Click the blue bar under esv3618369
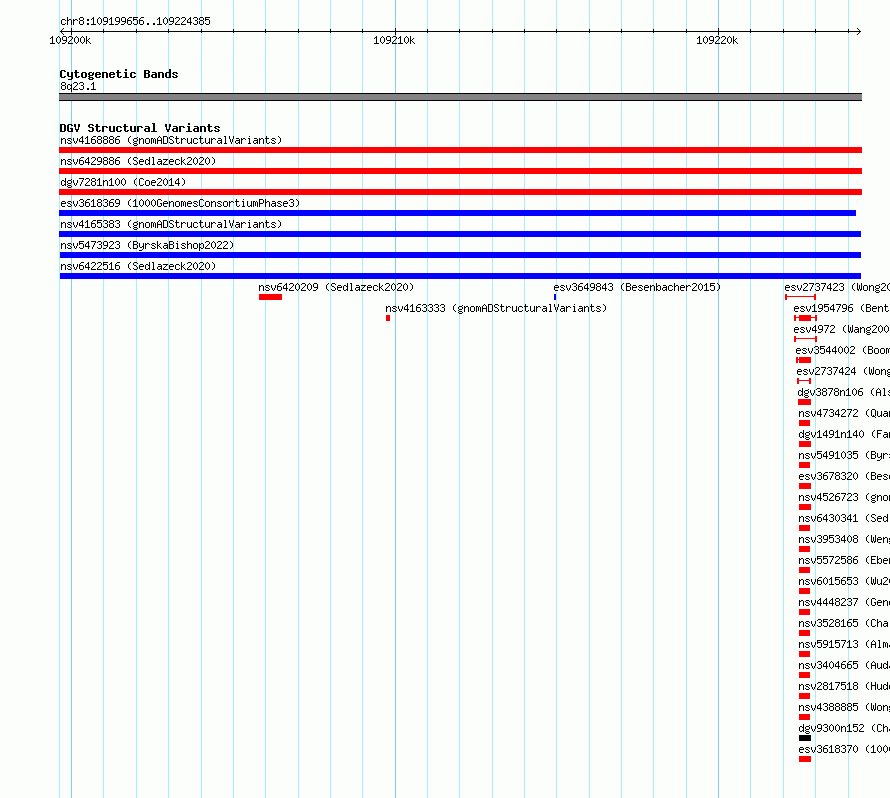The width and height of the screenshot is (890, 798). pos(457,213)
